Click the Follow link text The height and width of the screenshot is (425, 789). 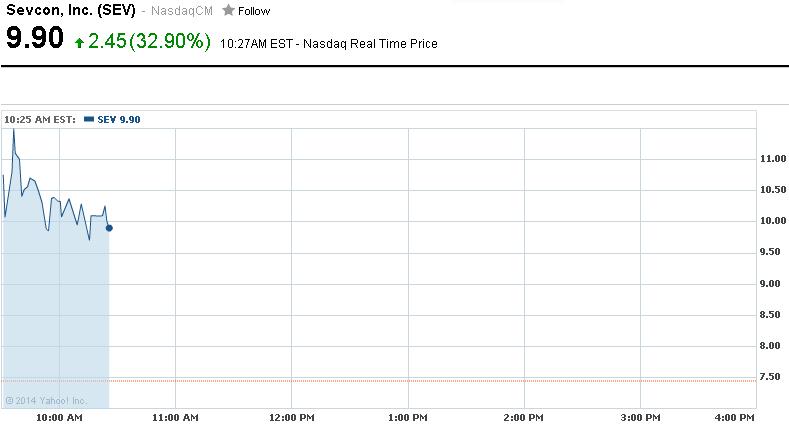click(x=254, y=12)
